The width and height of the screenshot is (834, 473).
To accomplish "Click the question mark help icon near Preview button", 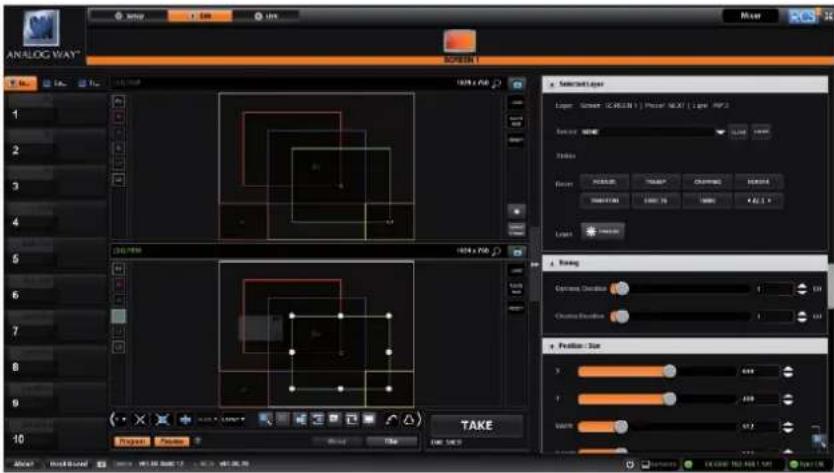I will 198,441.
